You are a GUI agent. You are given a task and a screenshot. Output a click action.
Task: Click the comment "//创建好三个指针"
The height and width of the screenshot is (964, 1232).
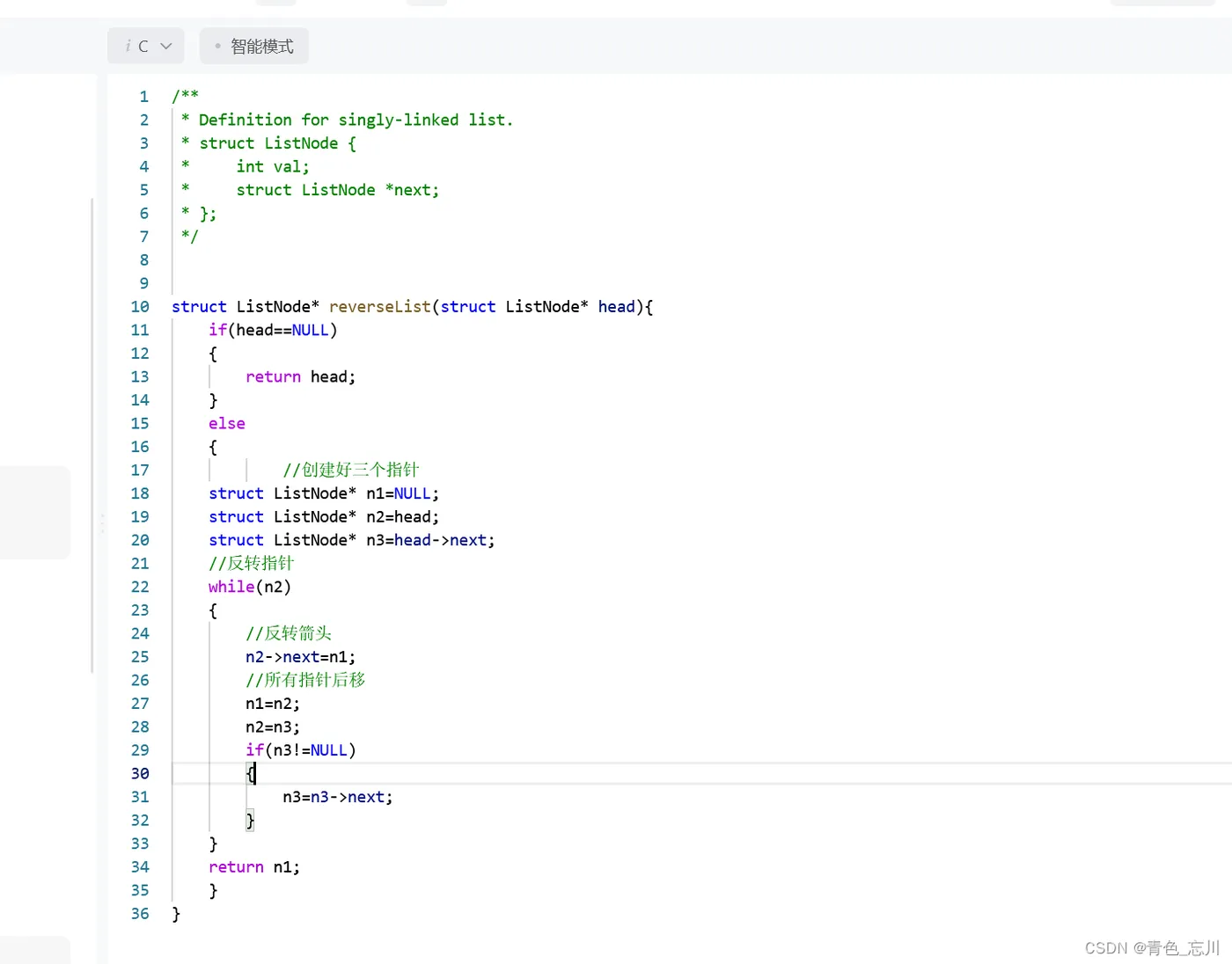tap(351, 470)
